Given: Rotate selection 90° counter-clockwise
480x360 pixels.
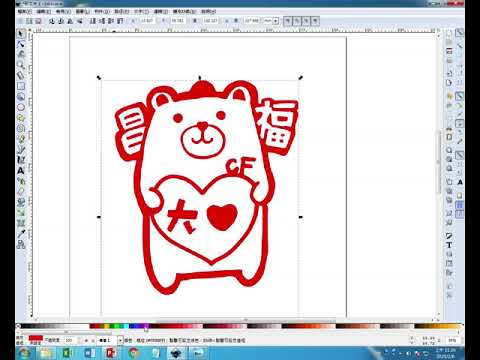Looking at the screenshot, I should [x=52, y=21].
